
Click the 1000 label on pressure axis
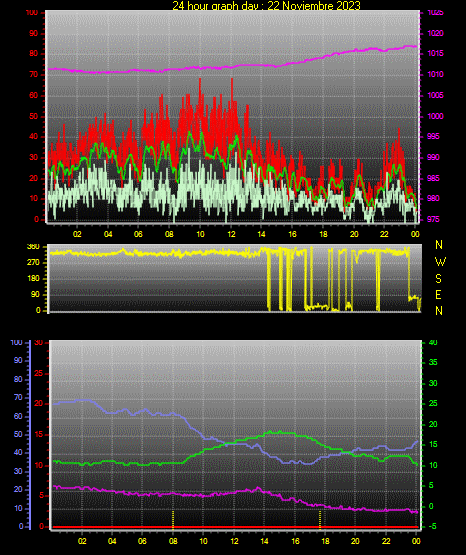pos(436,116)
